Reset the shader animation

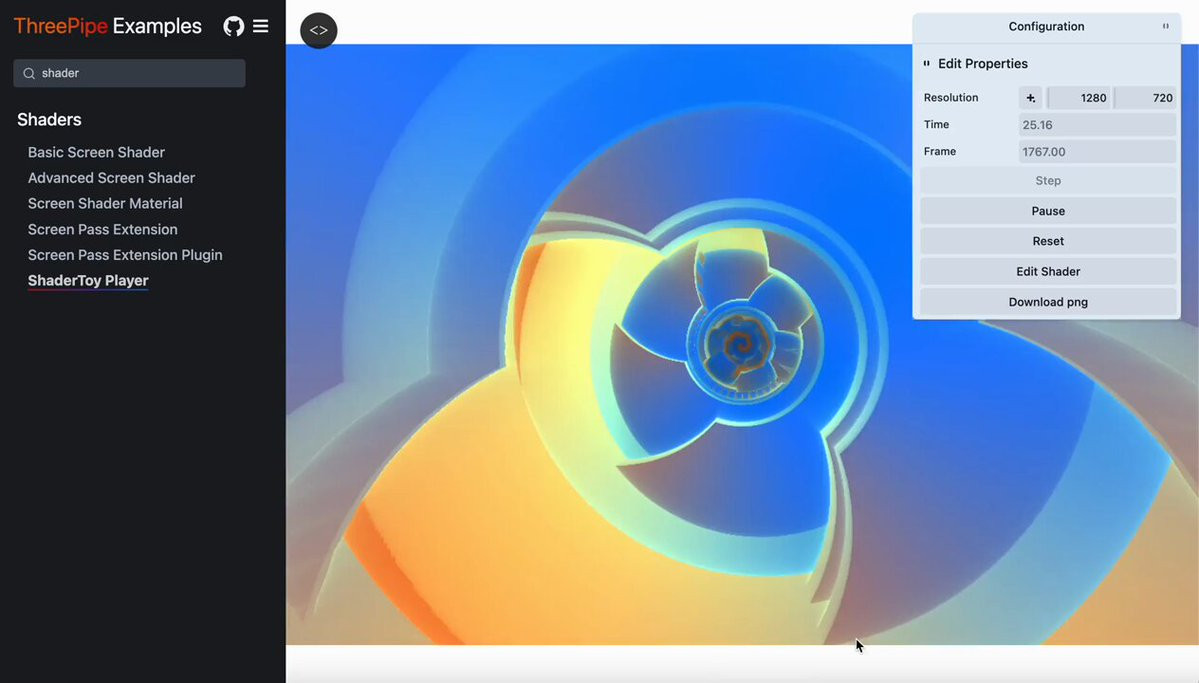[1048, 241]
